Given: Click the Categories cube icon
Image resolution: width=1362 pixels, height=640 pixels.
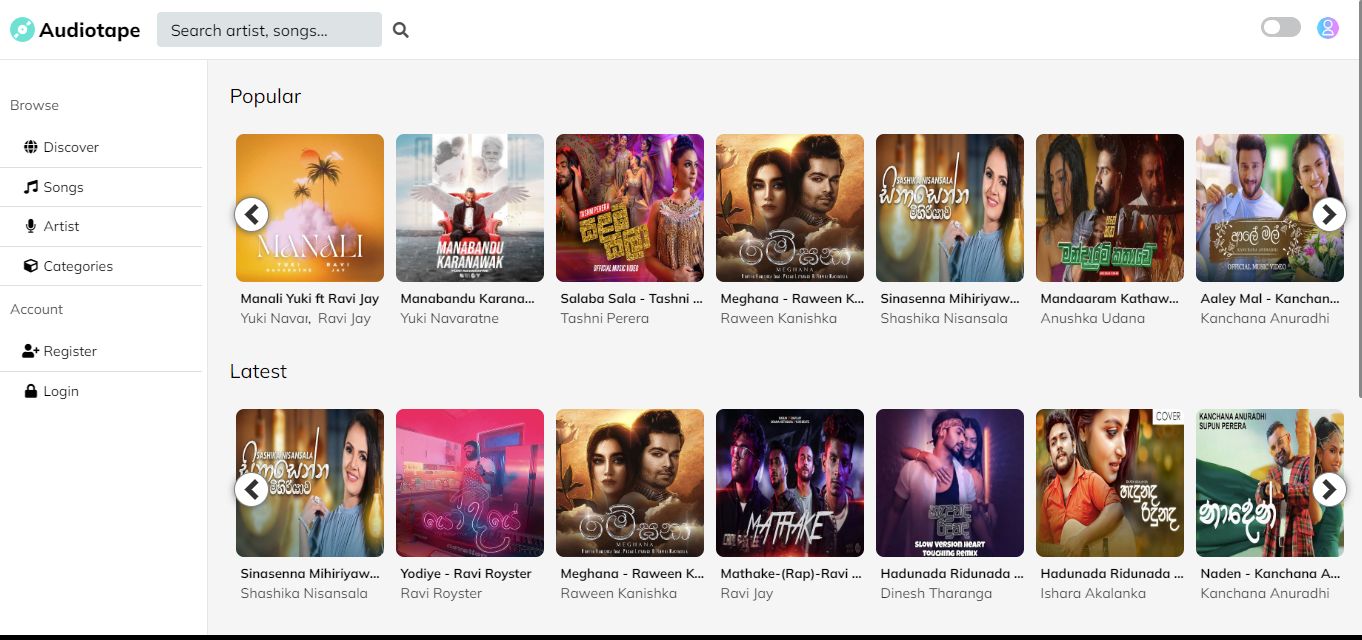Looking at the screenshot, I should [x=31, y=266].
